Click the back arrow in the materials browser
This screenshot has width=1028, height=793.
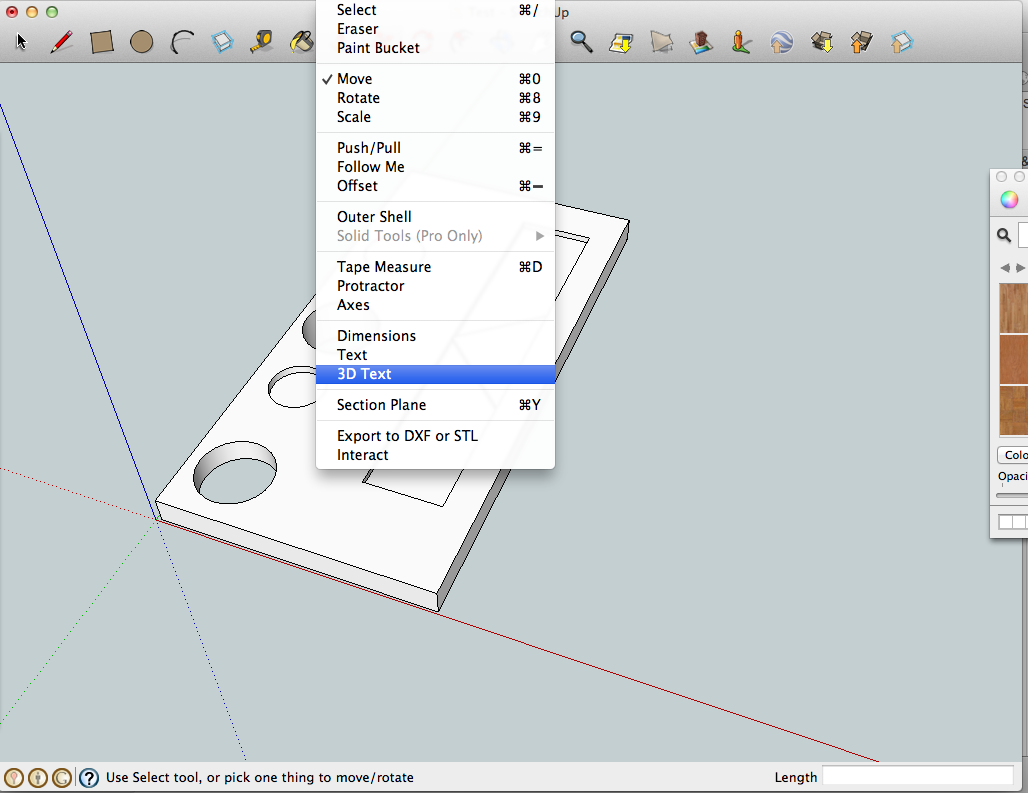tap(1005, 268)
